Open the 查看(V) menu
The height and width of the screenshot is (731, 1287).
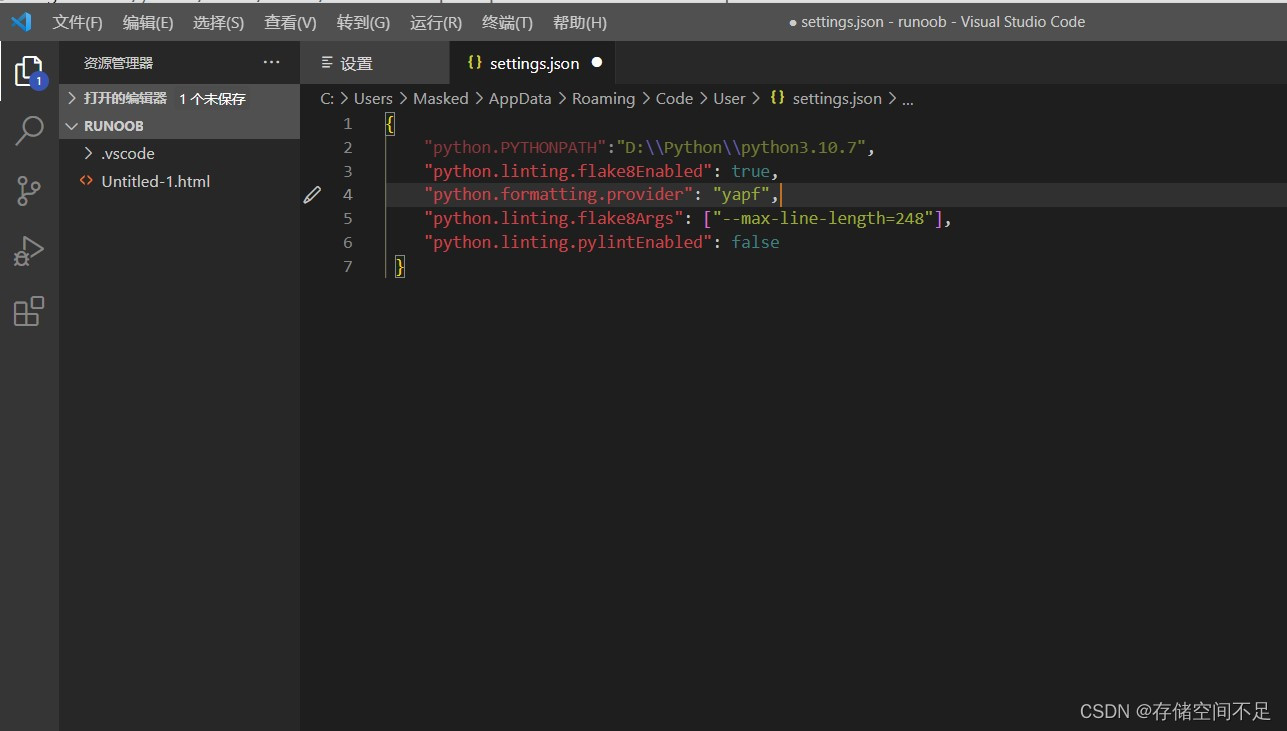(290, 22)
